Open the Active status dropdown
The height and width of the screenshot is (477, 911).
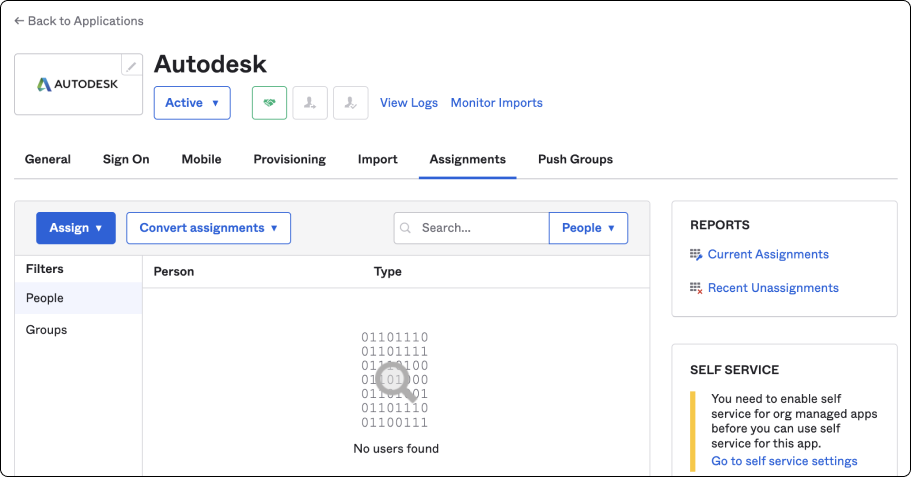[192, 103]
